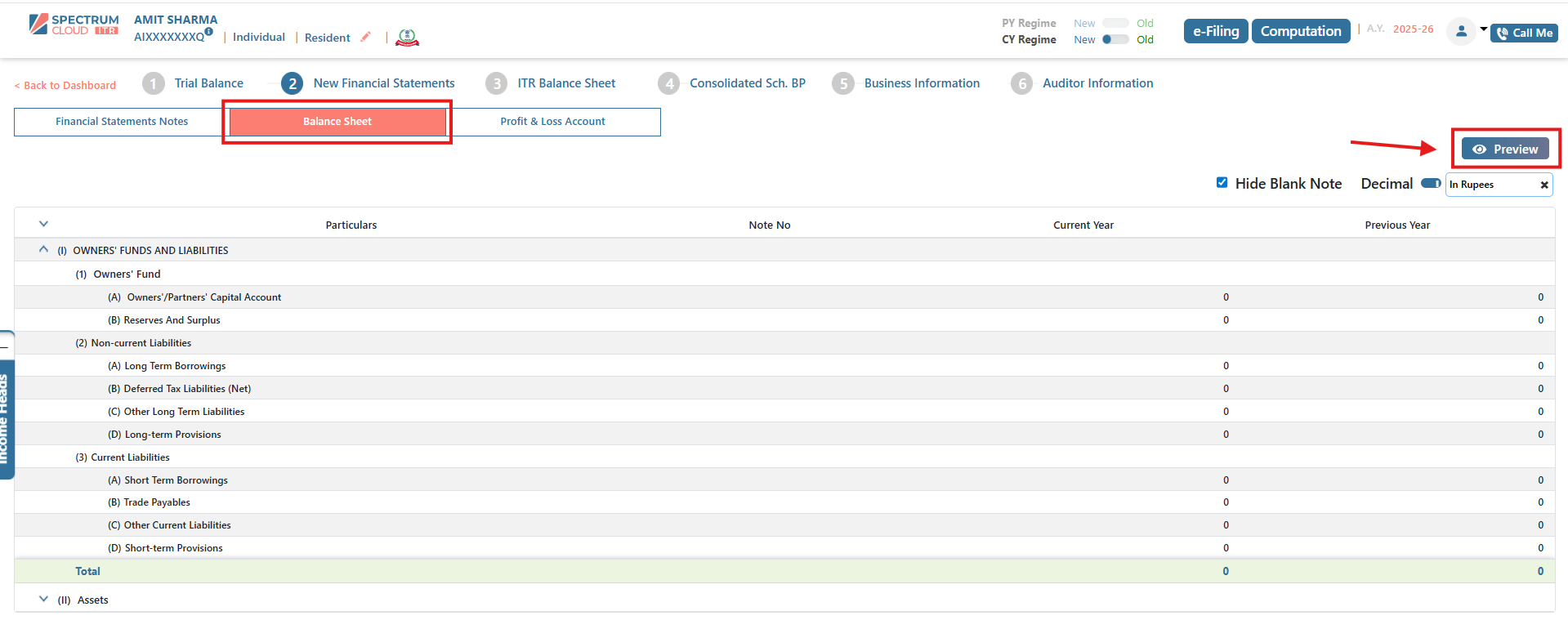This screenshot has height=629, width=1568.
Task: Click the info icon next to the PAN number
Action: [x=209, y=32]
